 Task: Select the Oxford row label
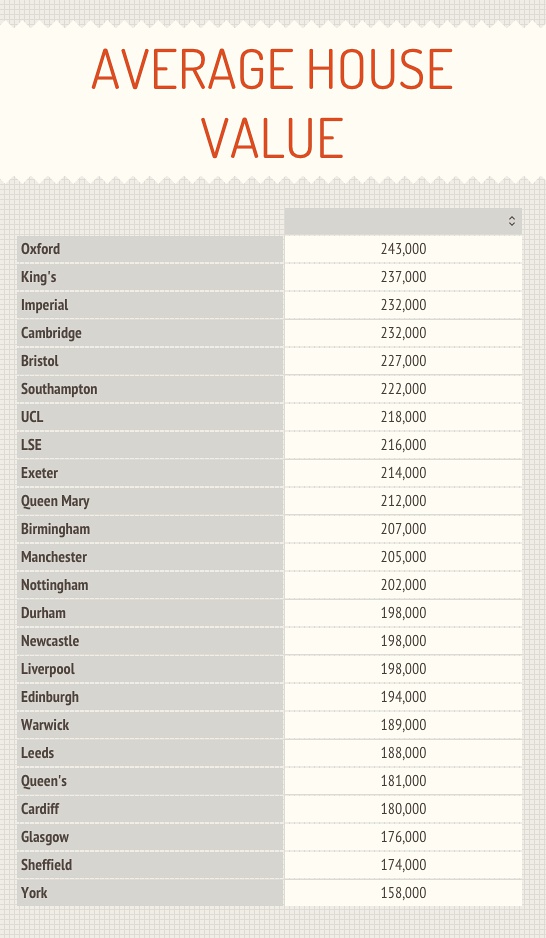coord(150,249)
